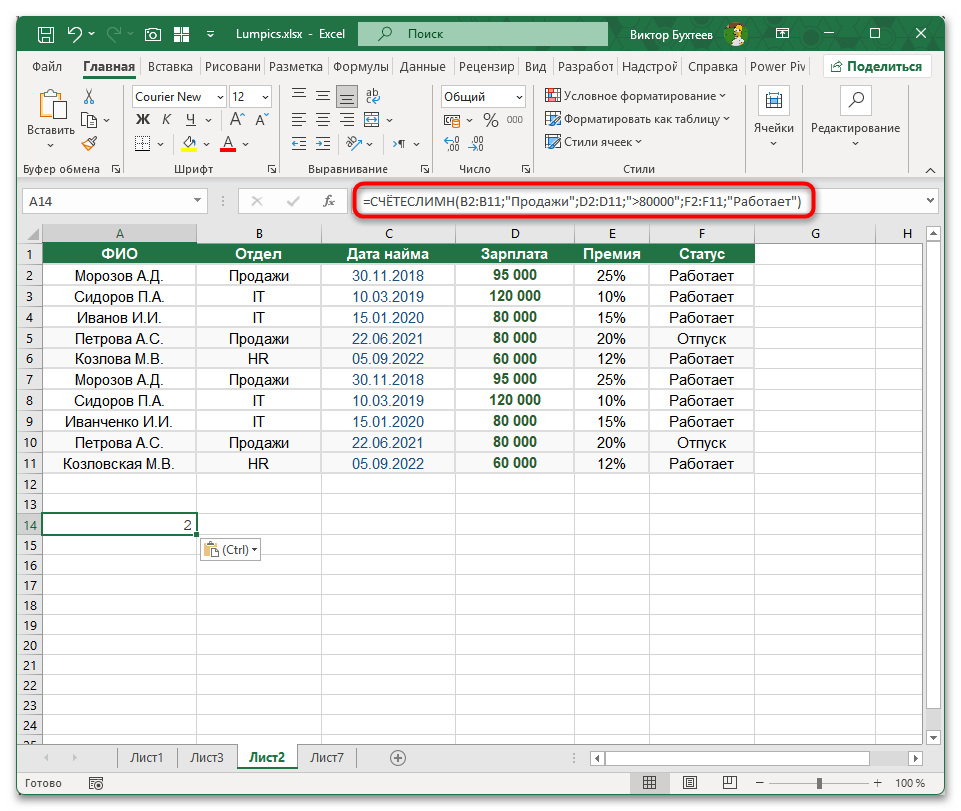961x811 pixels.
Task: Click the Поделиться button
Action: tap(876, 66)
